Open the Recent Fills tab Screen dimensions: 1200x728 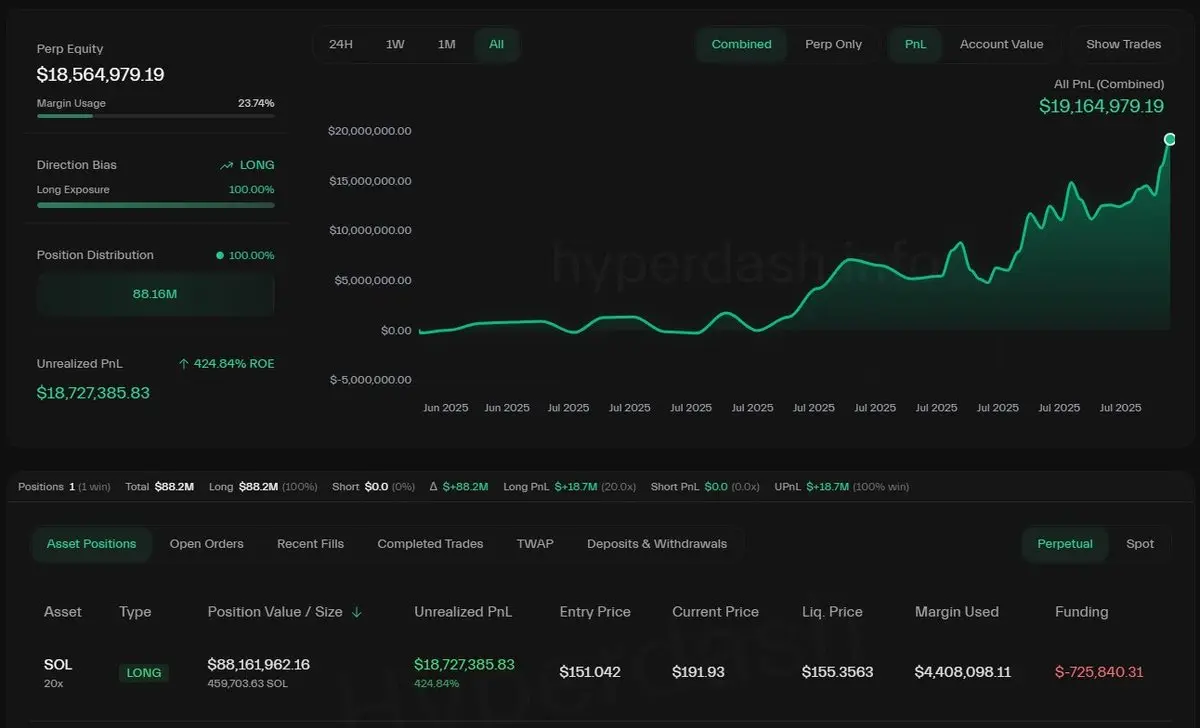pos(310,544)
